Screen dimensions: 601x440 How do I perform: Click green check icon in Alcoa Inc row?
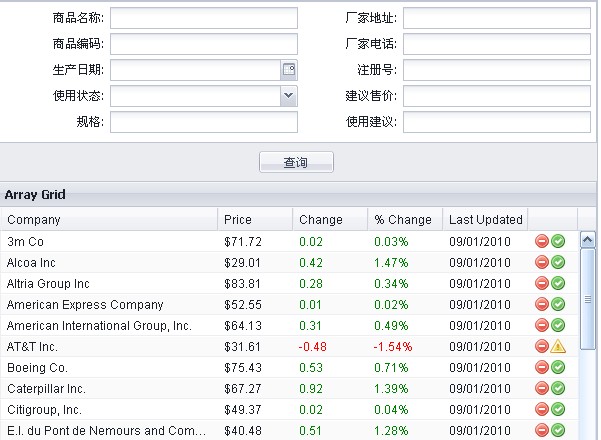[x=558, y=262]
